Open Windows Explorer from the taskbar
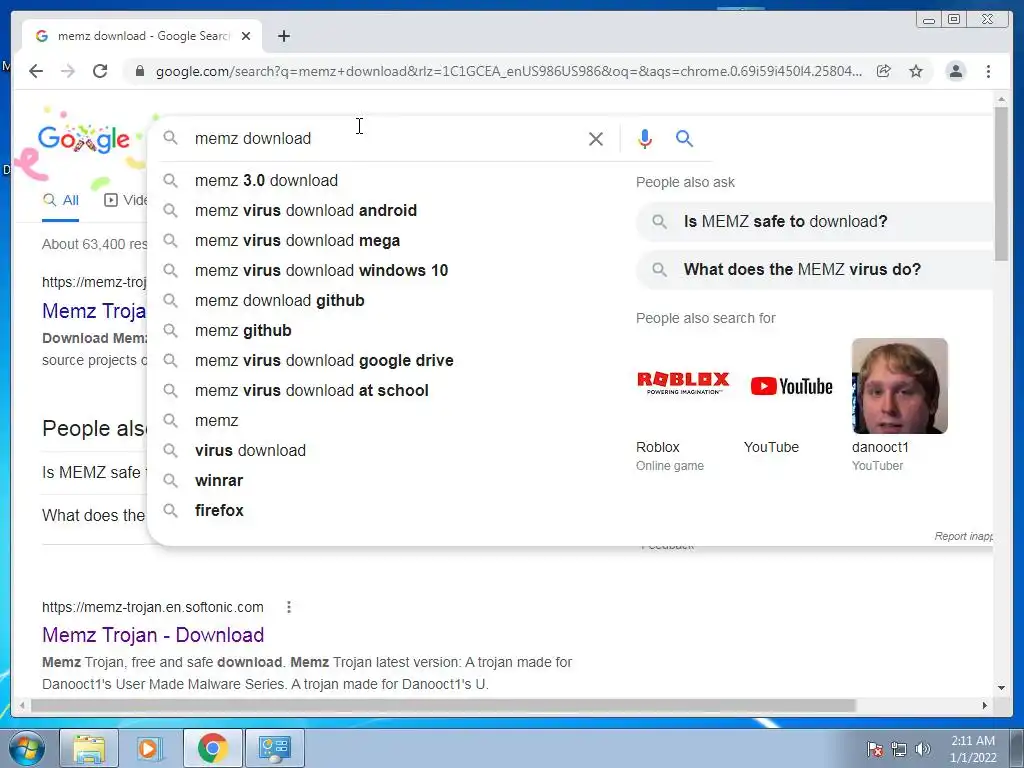1024x768 pixels. click(x=89, y=748)
